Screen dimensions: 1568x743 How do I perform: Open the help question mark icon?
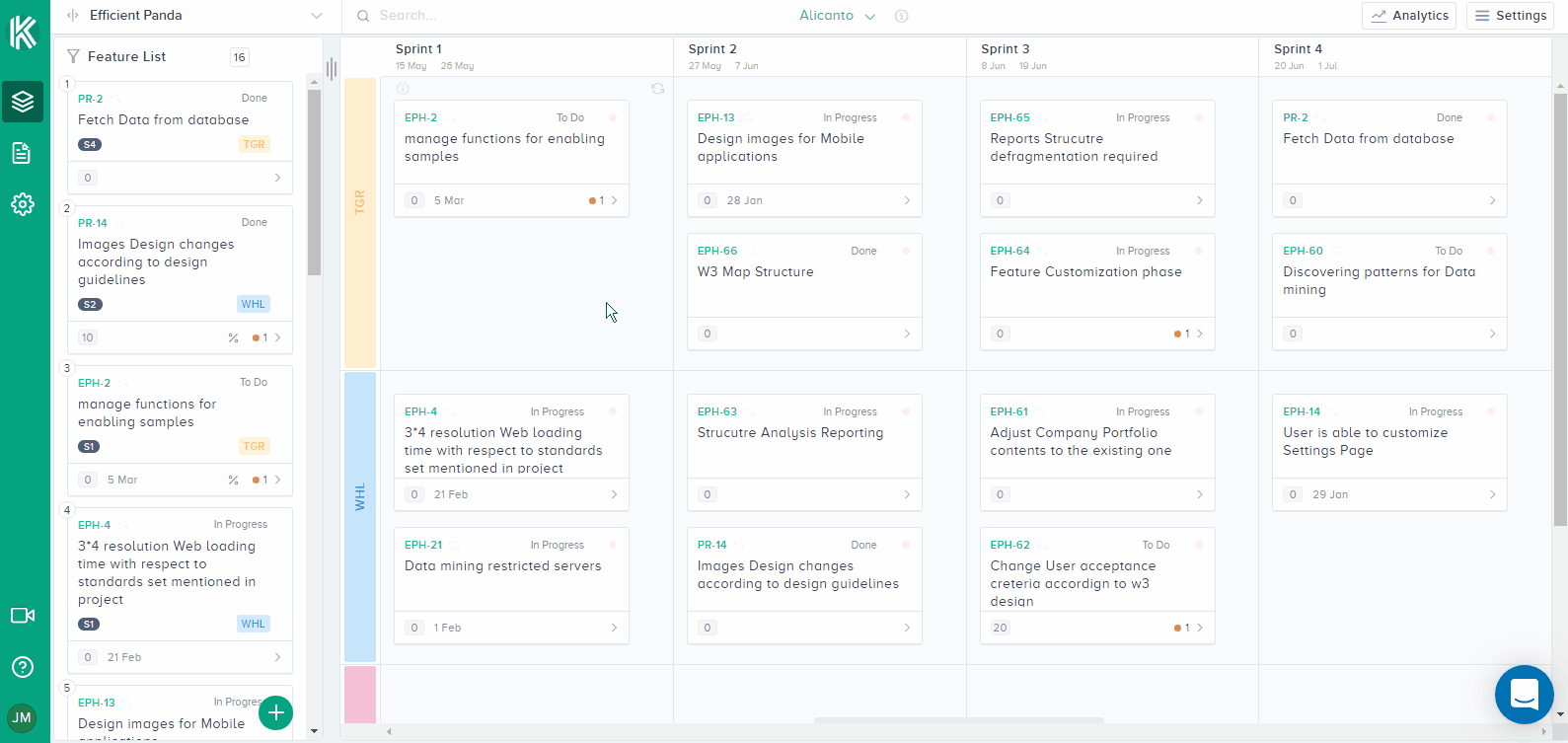(x=22, y=667)
